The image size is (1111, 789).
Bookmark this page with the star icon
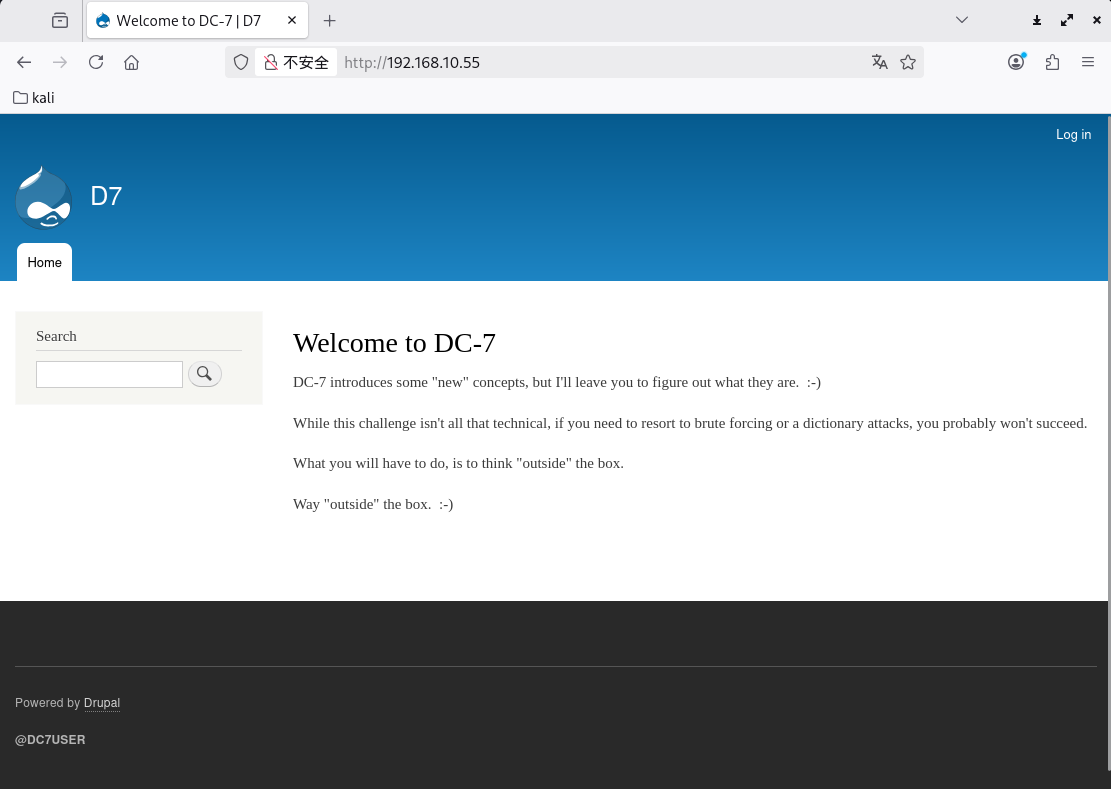click(908, 62)
